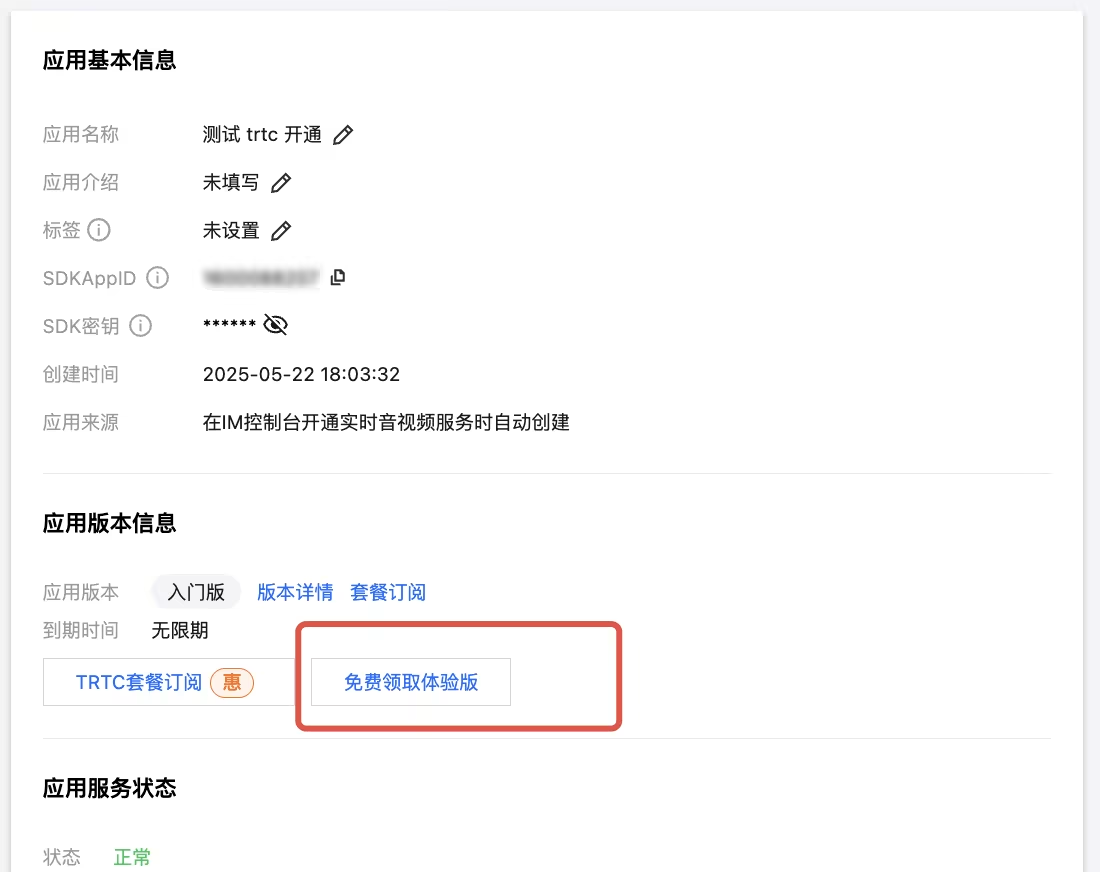Screen dimensions: 1100x872
Task: Copy the SDKAppID with the copy icon
Action: click(x=338, y=277)
